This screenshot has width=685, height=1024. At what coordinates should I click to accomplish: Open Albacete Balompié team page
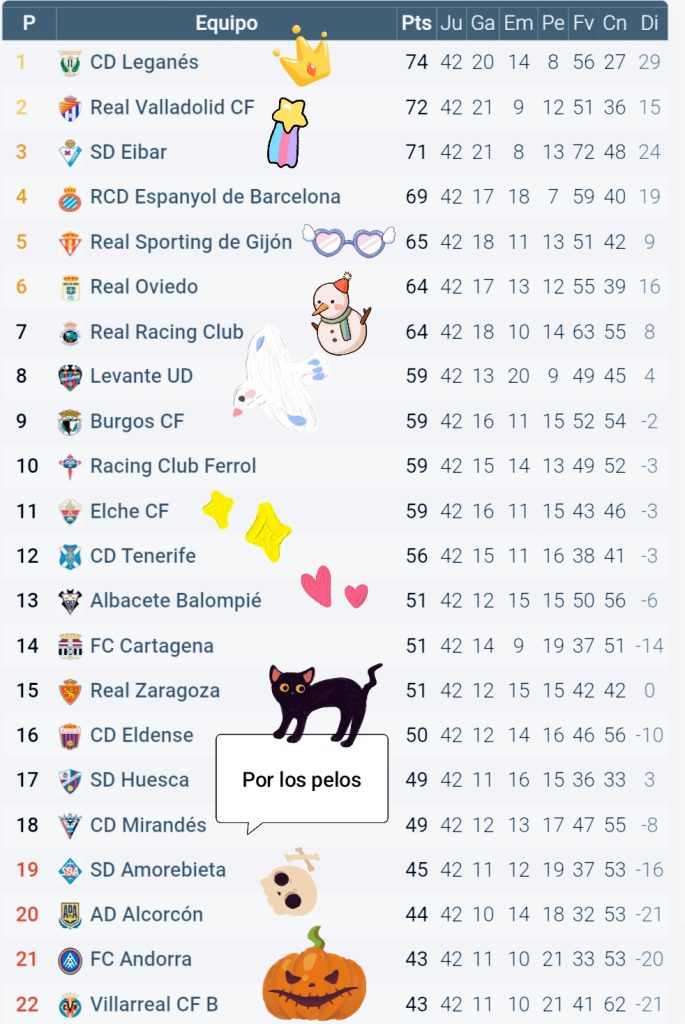(176, 600)
